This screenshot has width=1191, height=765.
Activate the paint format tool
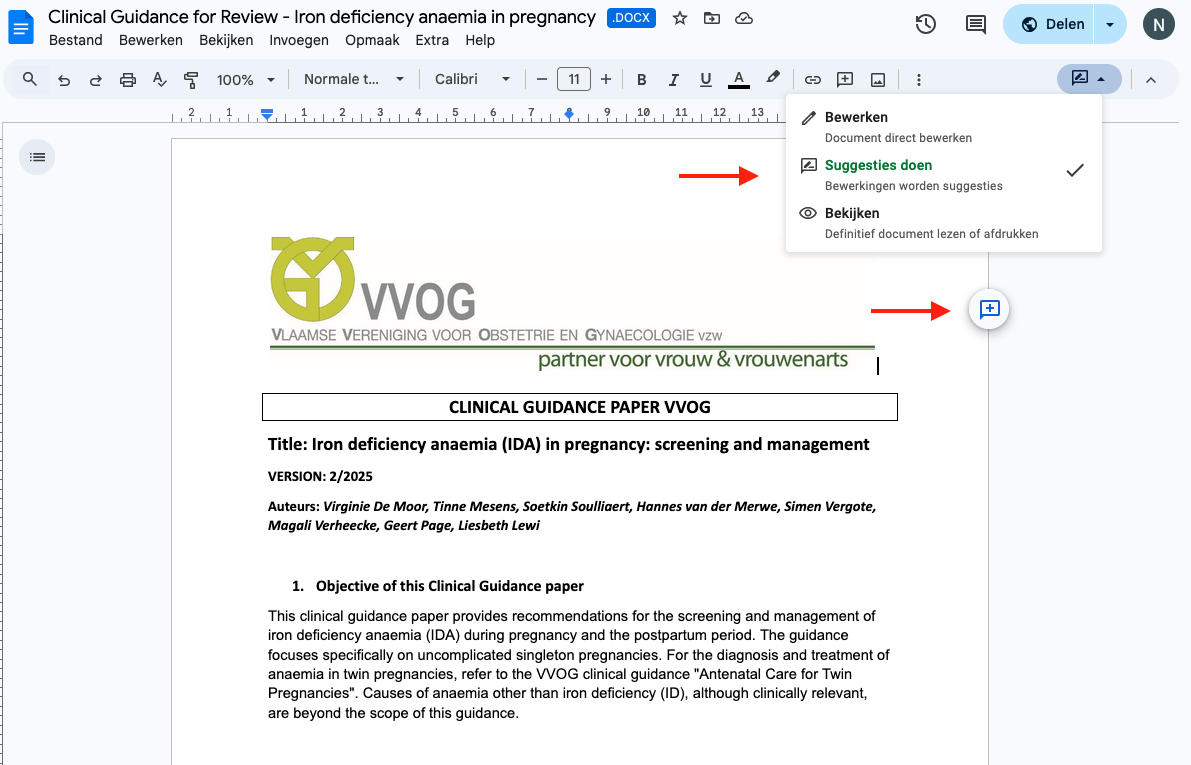click(x=191, y=80)
